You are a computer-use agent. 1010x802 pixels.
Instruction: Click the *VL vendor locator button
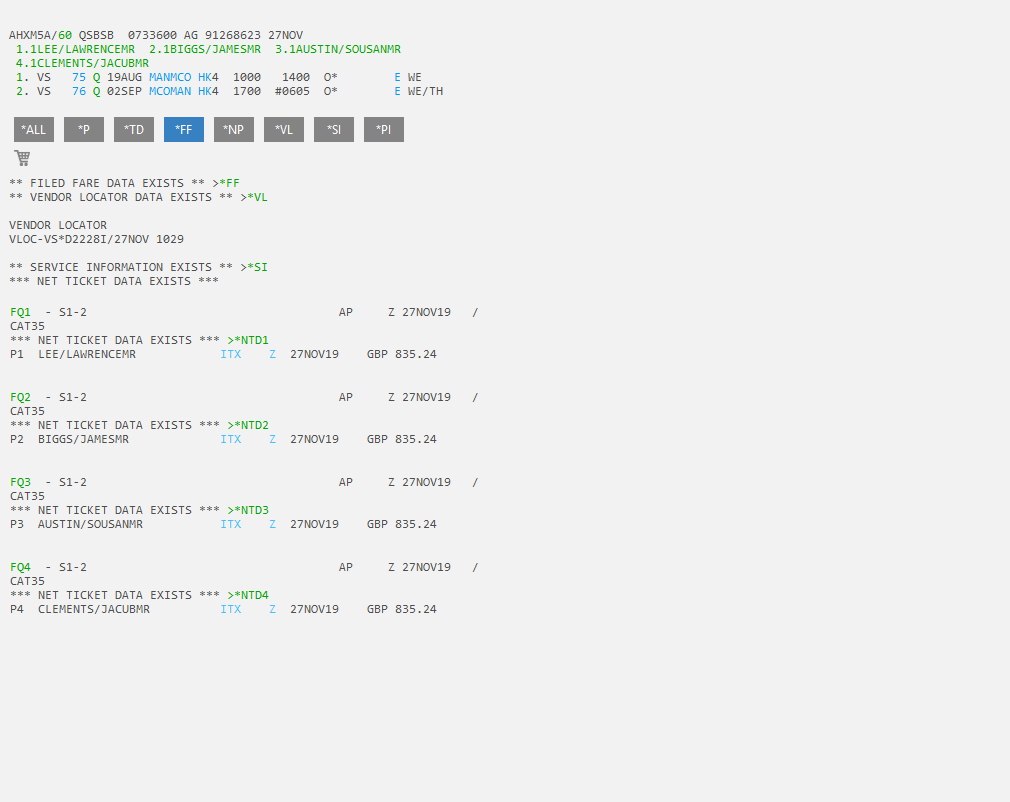point(283,129)
